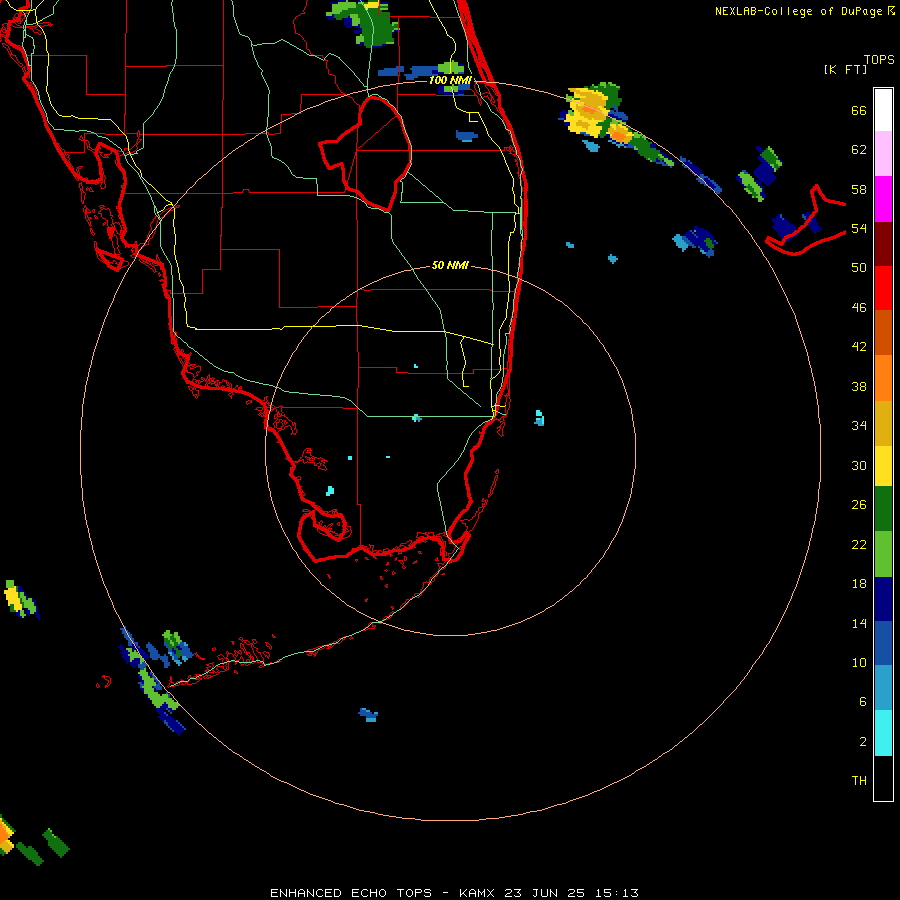Screen dimensions: 900x900
Task: Click the 50 scale label
Action: (x=859, y=268)
